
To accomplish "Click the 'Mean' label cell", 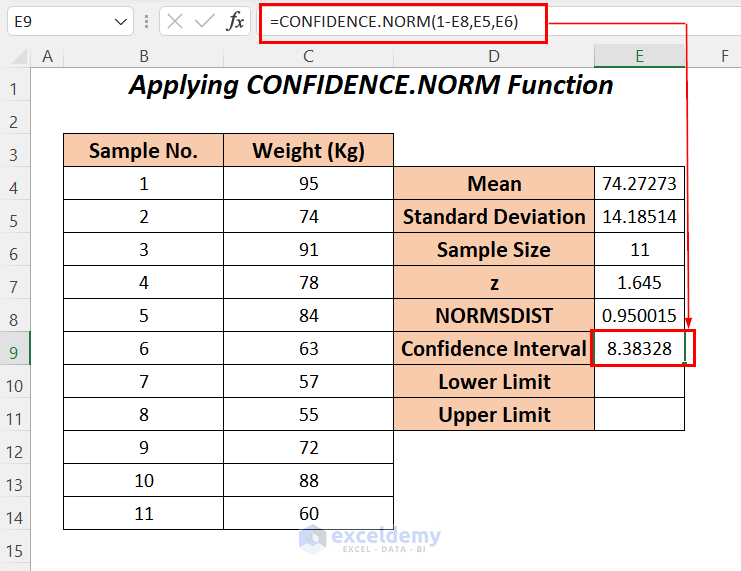I will (x=494, y=183).
